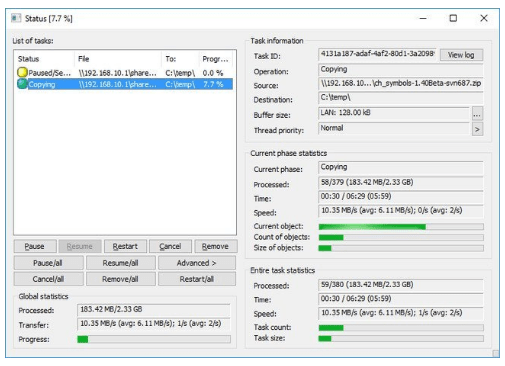Click entire task Time field
Screen dimensions: 505x366
coord(401,299)
